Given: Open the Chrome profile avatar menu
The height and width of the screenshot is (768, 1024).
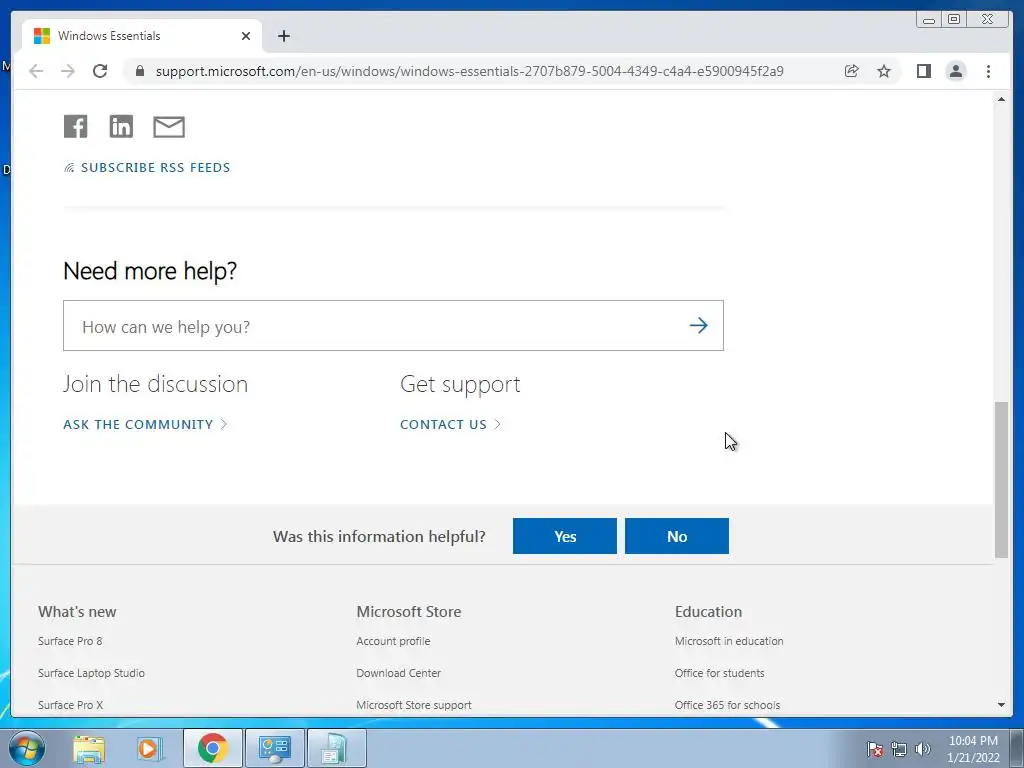Looking at the screenshot, I should pyautogui.click(x=956, y=71).
